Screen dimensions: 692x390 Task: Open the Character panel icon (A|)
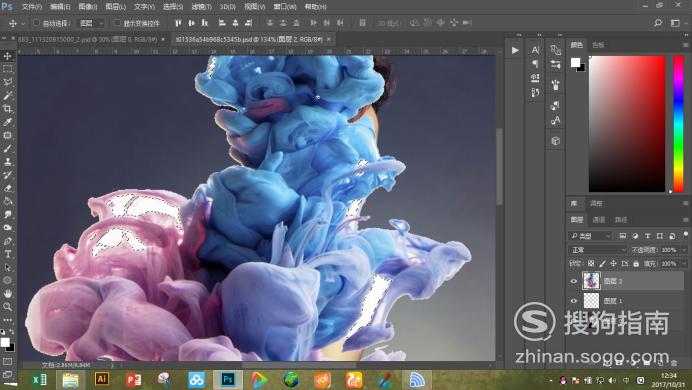(535, 50)
